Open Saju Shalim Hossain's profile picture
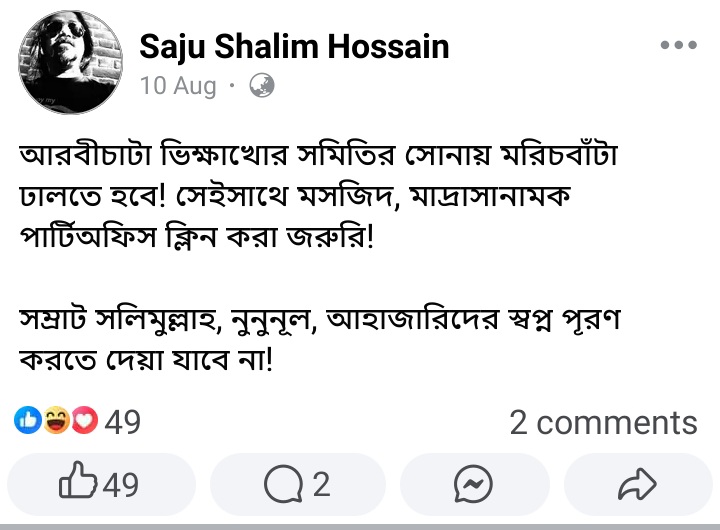 point(70,62)
